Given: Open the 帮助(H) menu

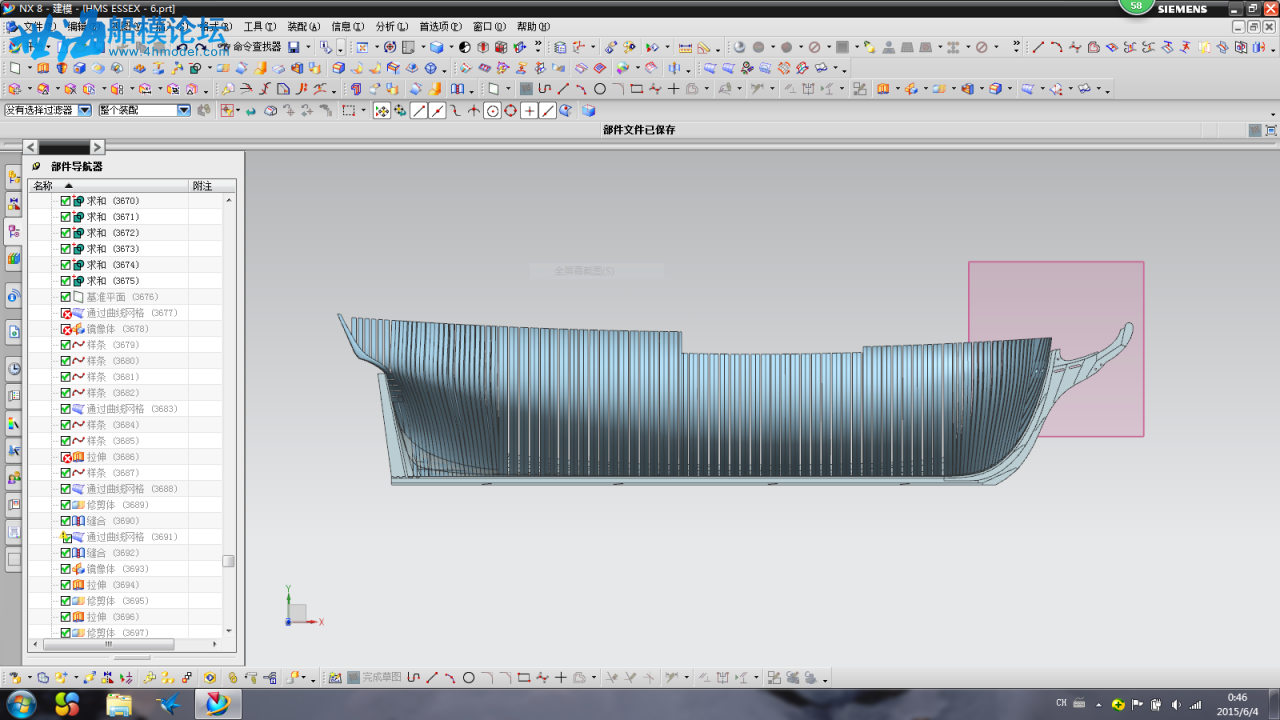Looking at the screenshot, I should click(533, 27).
